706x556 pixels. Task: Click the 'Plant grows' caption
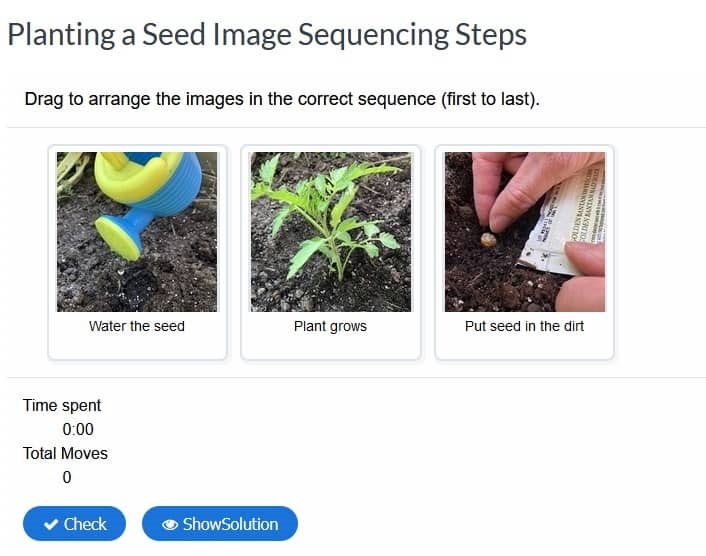coord(330,326)
